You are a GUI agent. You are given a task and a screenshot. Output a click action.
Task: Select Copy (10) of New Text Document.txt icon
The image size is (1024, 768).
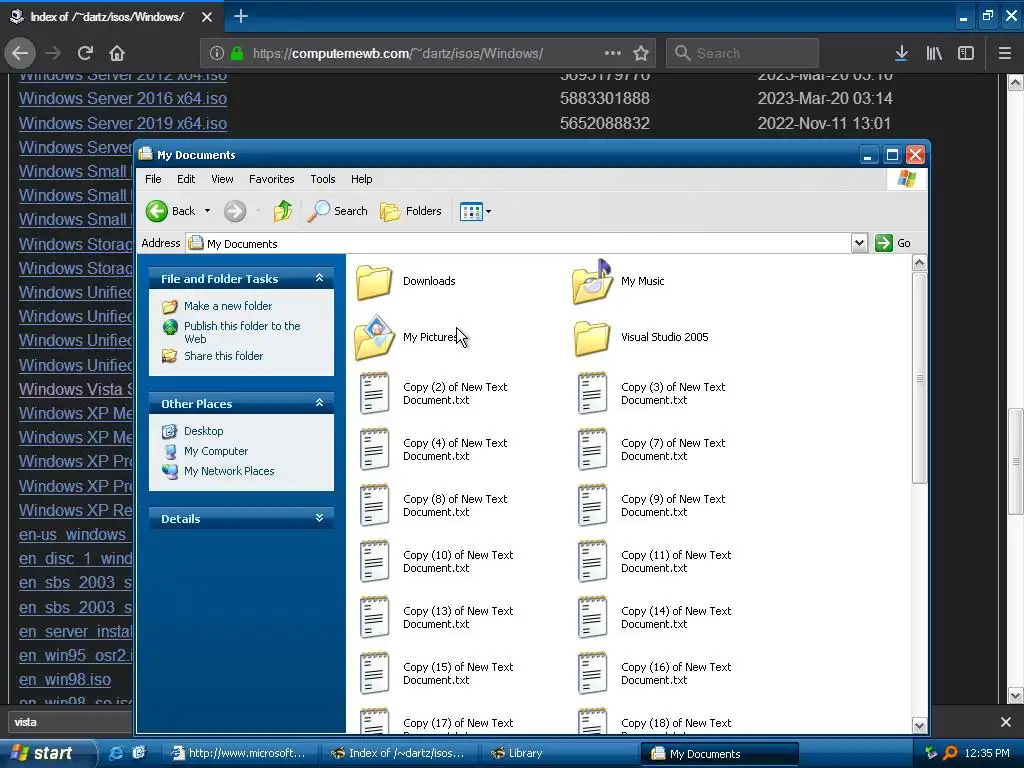coord(374,562)
